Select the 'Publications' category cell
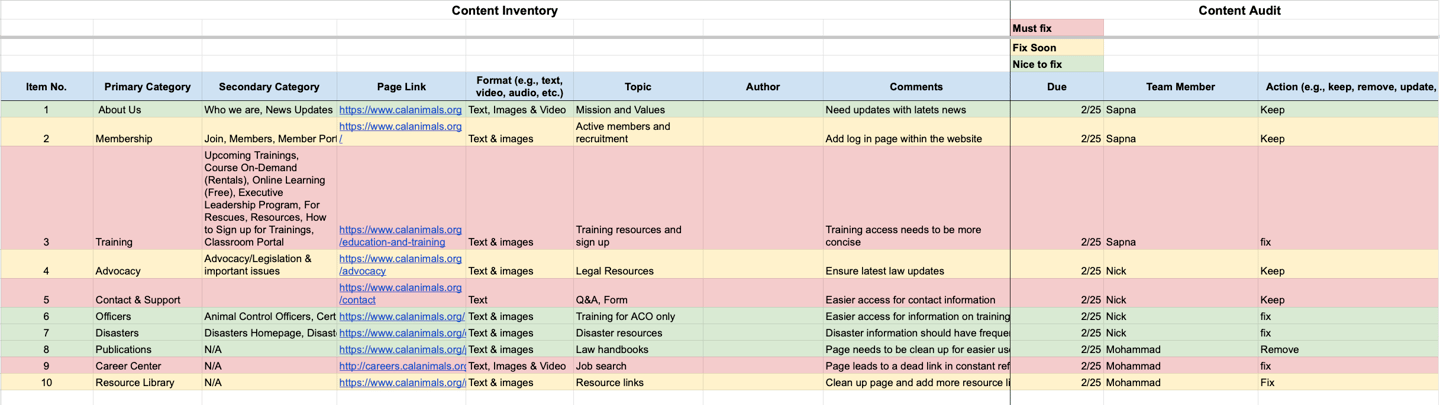1440x405 pixels. pyautogui.click(x=147, y=350)
